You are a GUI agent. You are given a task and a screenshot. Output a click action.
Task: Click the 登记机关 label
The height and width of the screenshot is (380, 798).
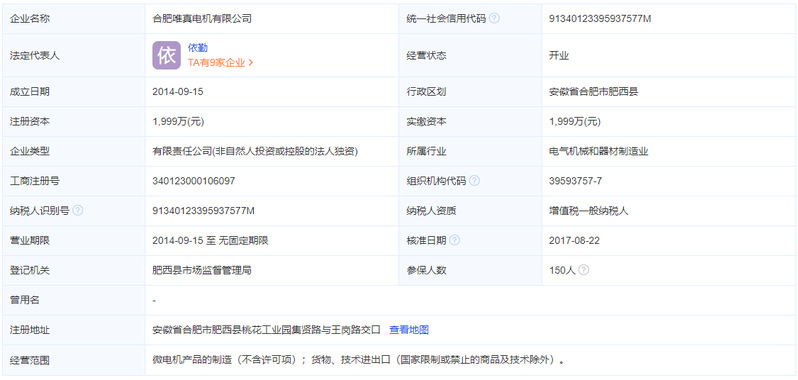(30, 270)
